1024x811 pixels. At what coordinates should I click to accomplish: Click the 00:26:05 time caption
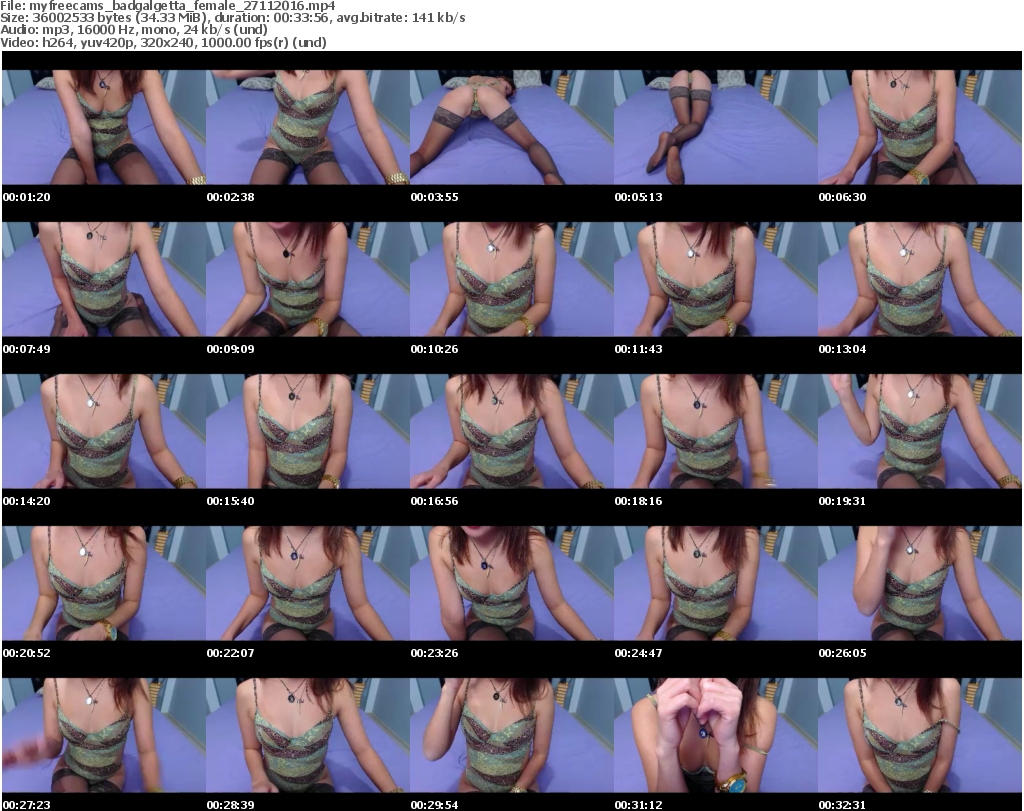coord(842,653)
